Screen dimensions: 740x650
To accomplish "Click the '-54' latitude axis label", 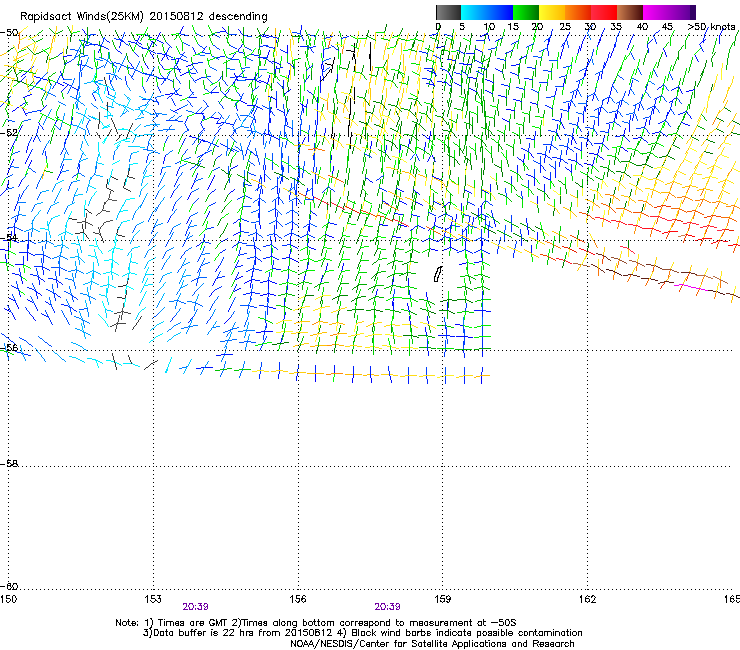I will click(x=9, y=237).
